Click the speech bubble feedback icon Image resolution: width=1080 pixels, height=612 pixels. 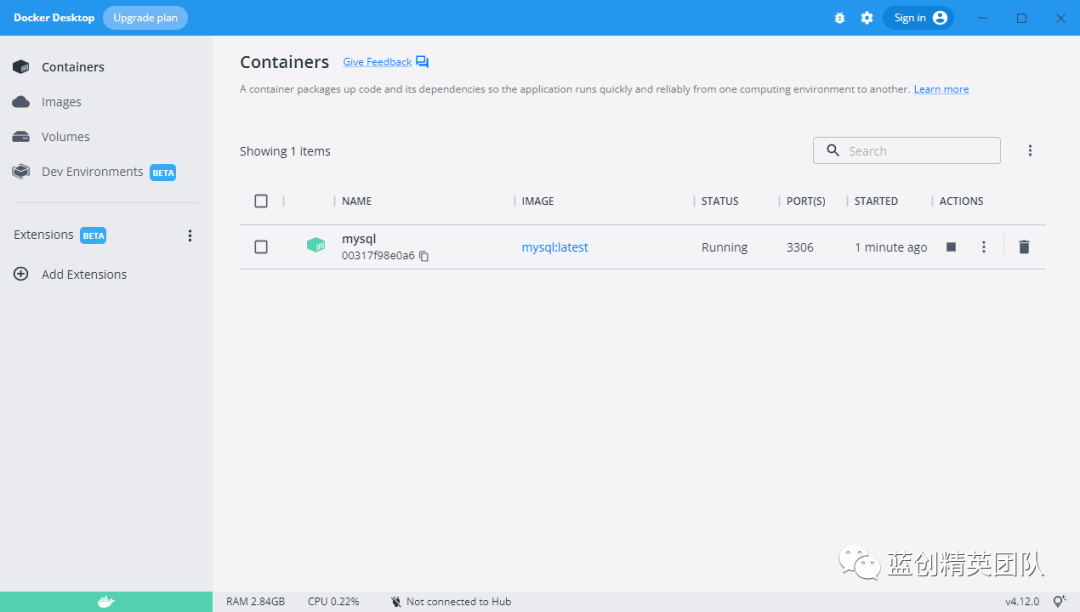[x=422, y=62]
